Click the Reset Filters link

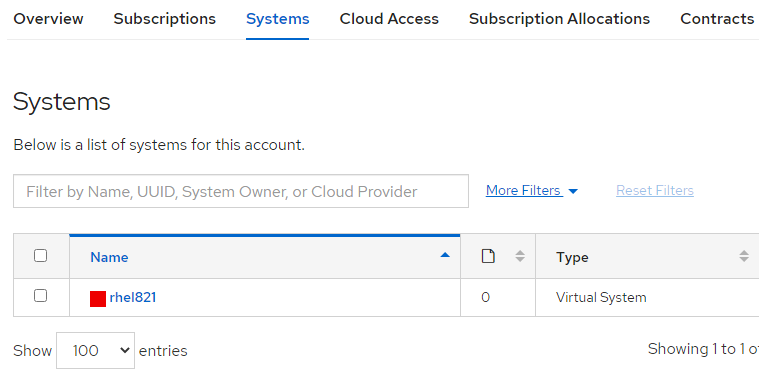pyautogui.click(x=655, y=191)
